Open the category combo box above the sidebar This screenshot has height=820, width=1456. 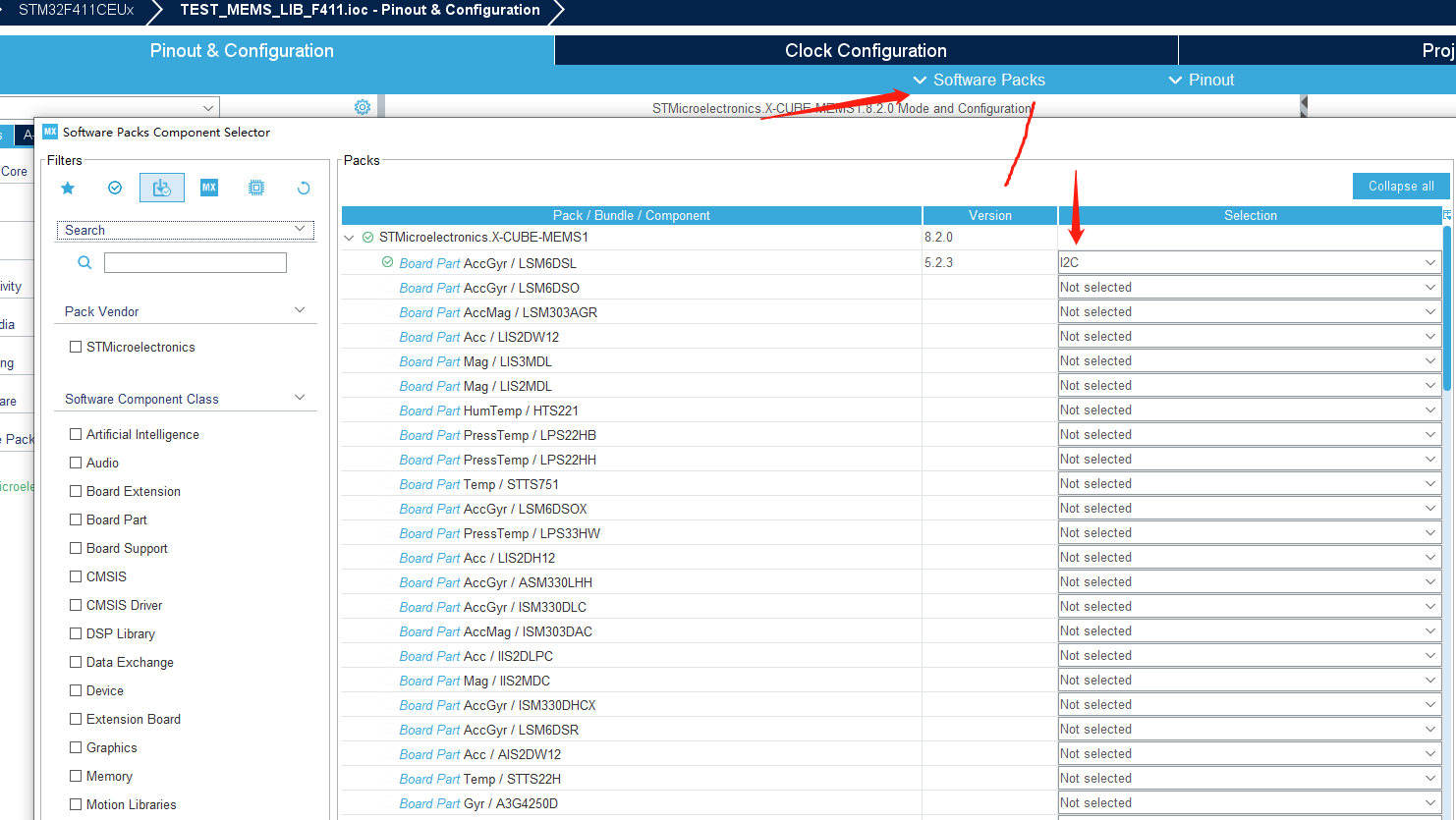109,107
